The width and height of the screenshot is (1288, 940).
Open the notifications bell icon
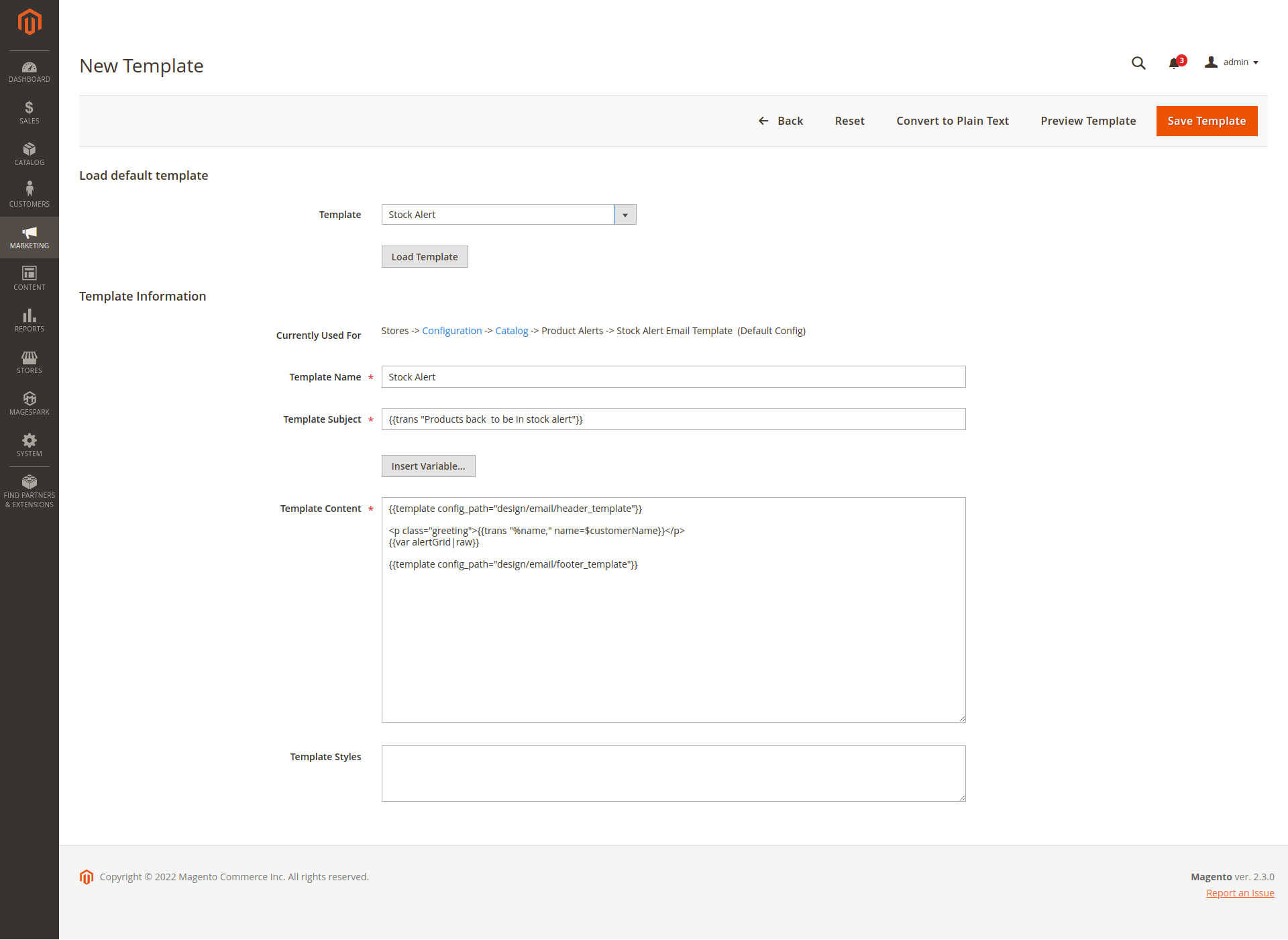[x=1173, y=63]
